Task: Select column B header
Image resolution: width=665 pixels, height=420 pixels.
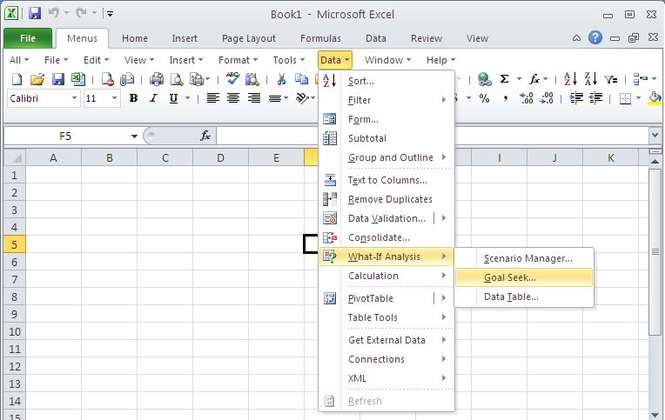Action: (x=109, y=158)
